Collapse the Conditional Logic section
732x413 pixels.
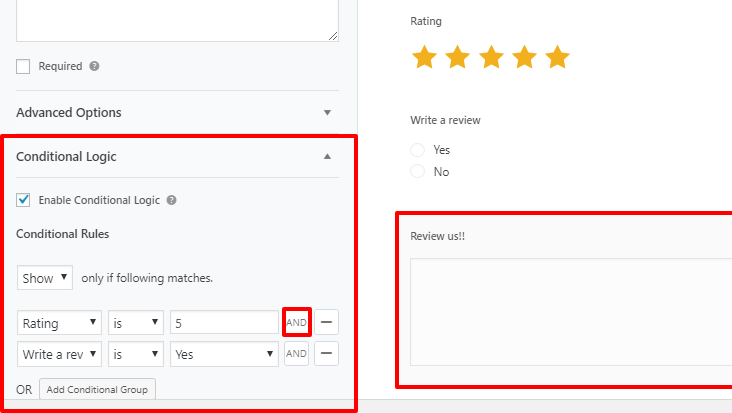coord(177,156)
